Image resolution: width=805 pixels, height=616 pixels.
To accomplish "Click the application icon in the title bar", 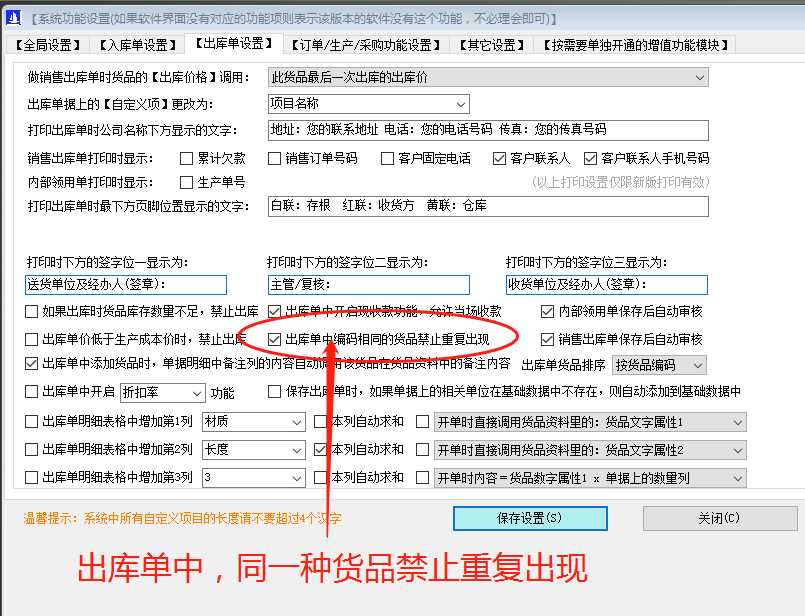I will pos(13,14).
